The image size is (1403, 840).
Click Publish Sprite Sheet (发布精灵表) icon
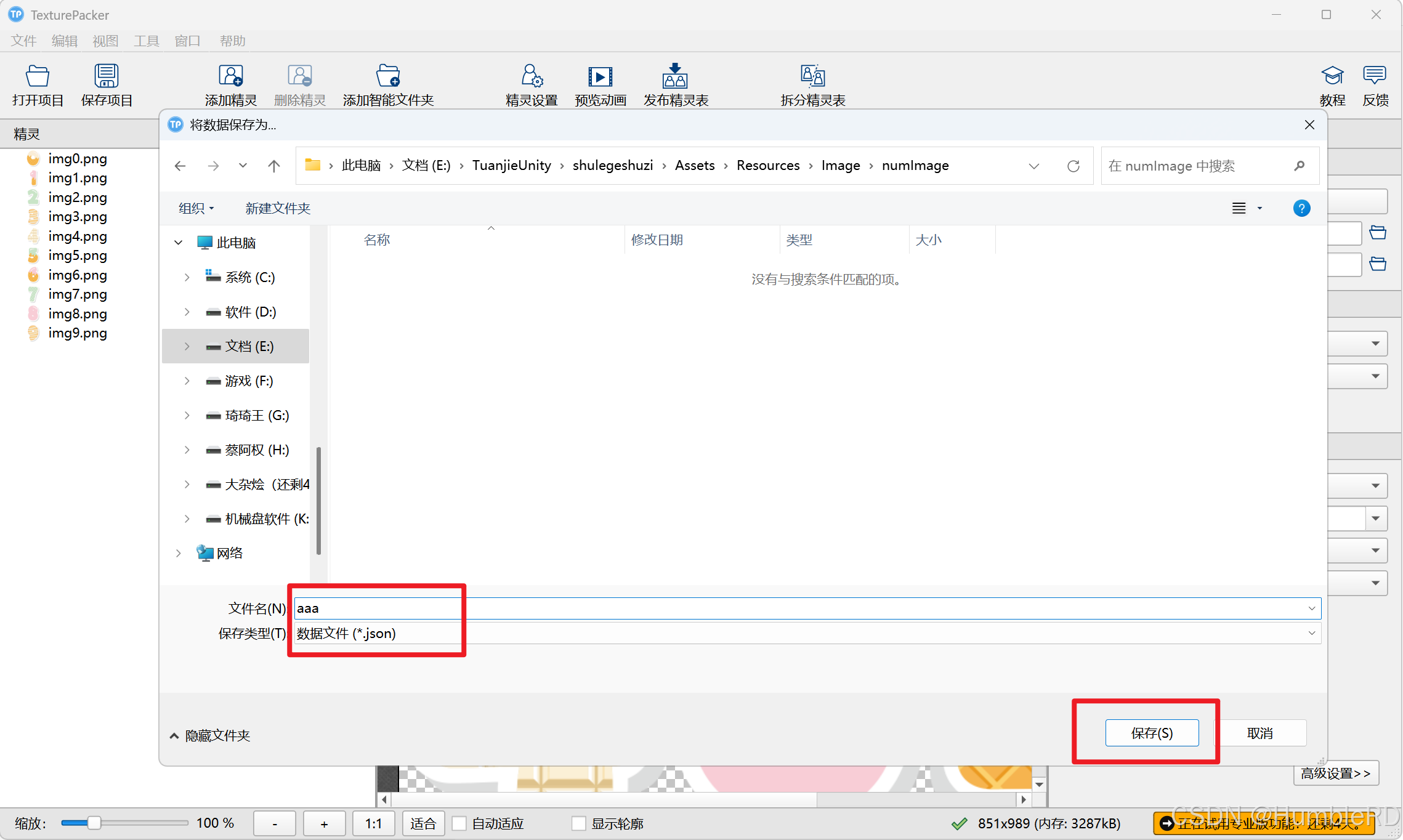[x=675, y=77]
